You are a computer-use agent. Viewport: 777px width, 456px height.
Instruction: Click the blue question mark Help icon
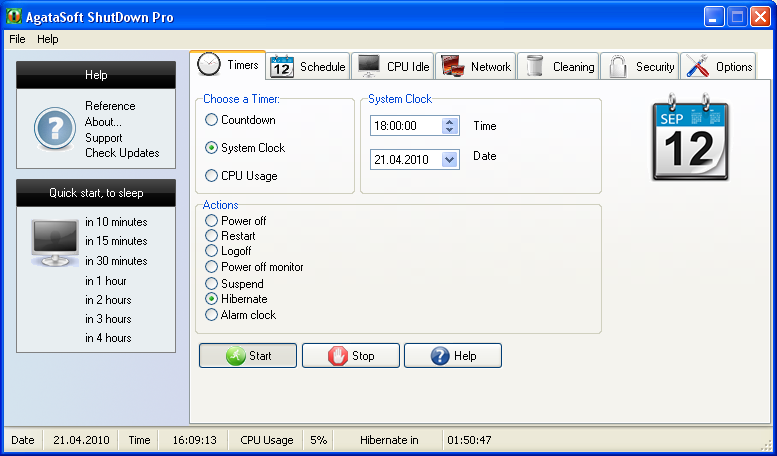click(x=54, y=129)
